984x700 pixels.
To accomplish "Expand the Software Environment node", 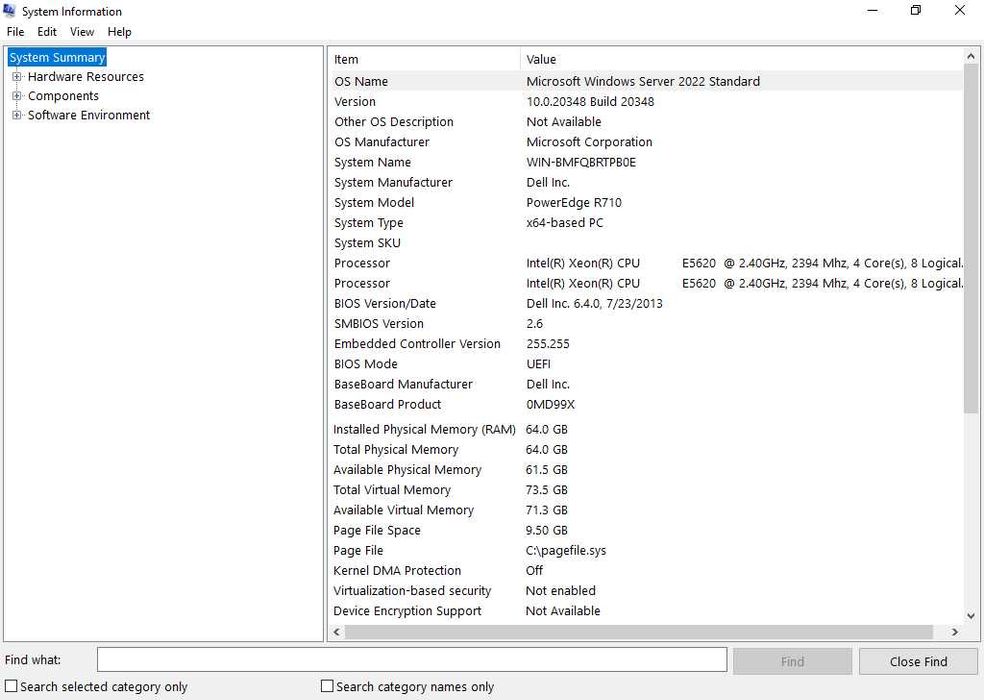I will point(16,115).
